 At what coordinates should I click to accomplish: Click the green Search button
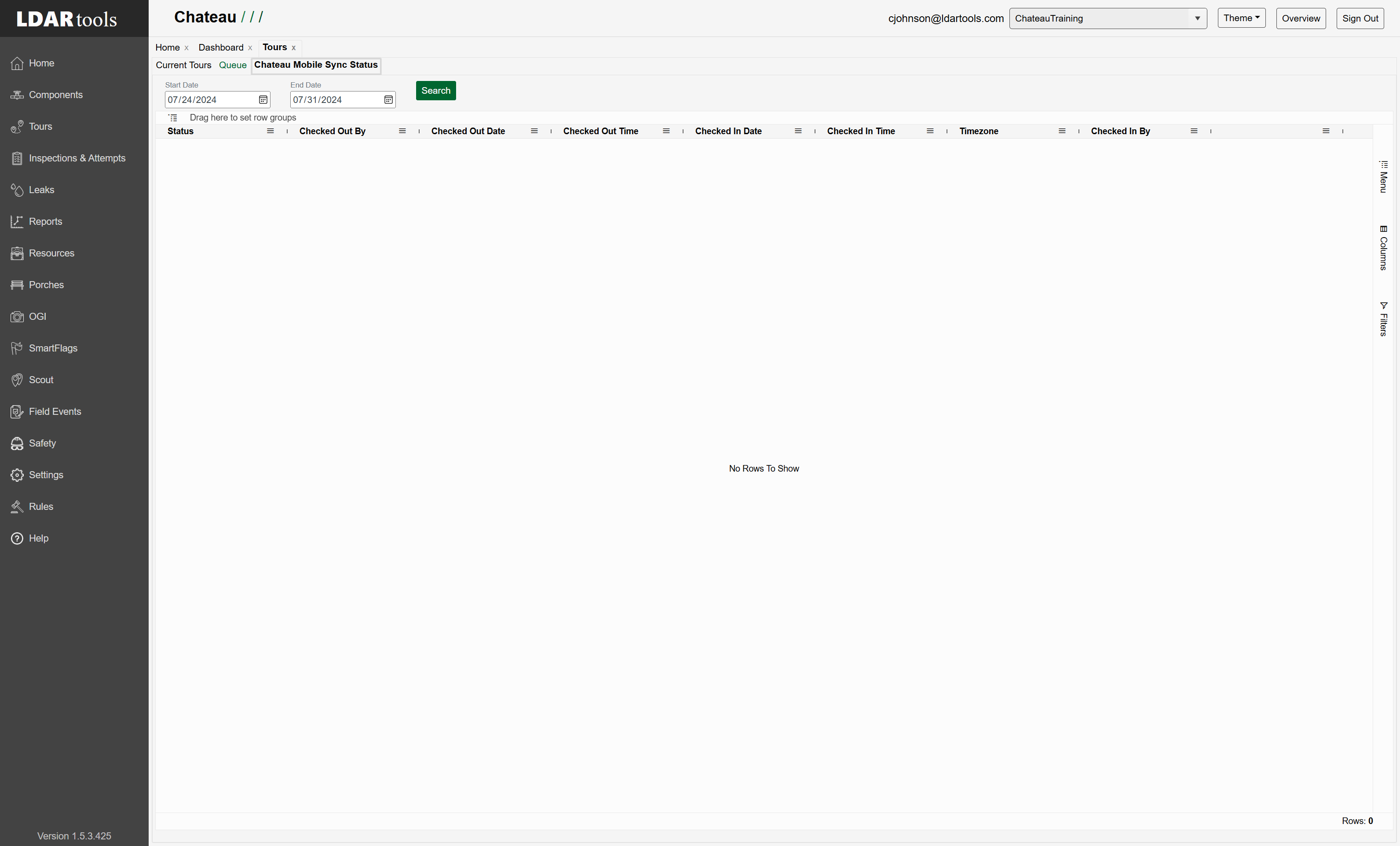tap(436, 91)
